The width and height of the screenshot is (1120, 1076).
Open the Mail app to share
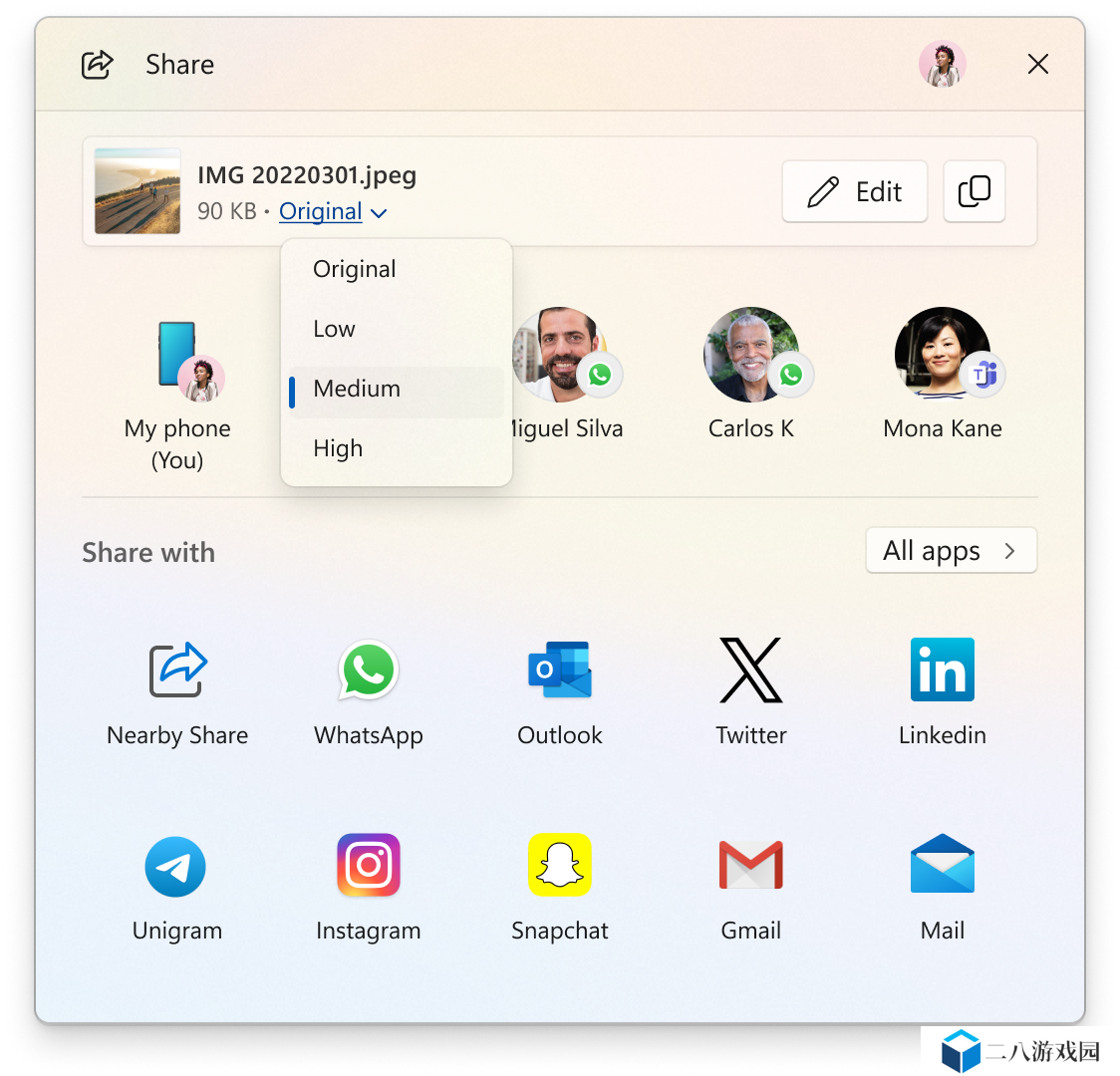[x=943, y=863]
